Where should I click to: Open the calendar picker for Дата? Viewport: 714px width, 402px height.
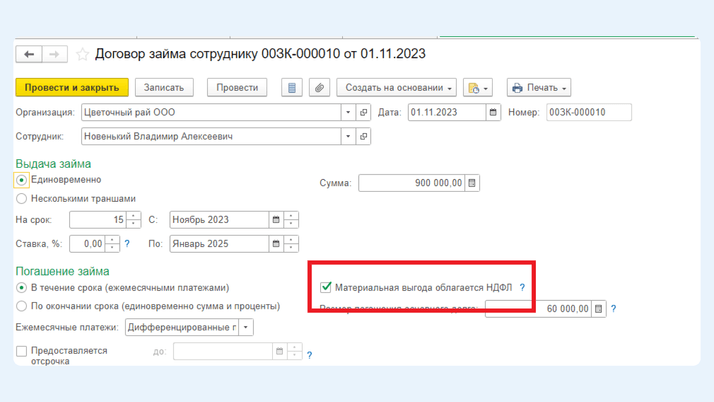coord(493,112)
